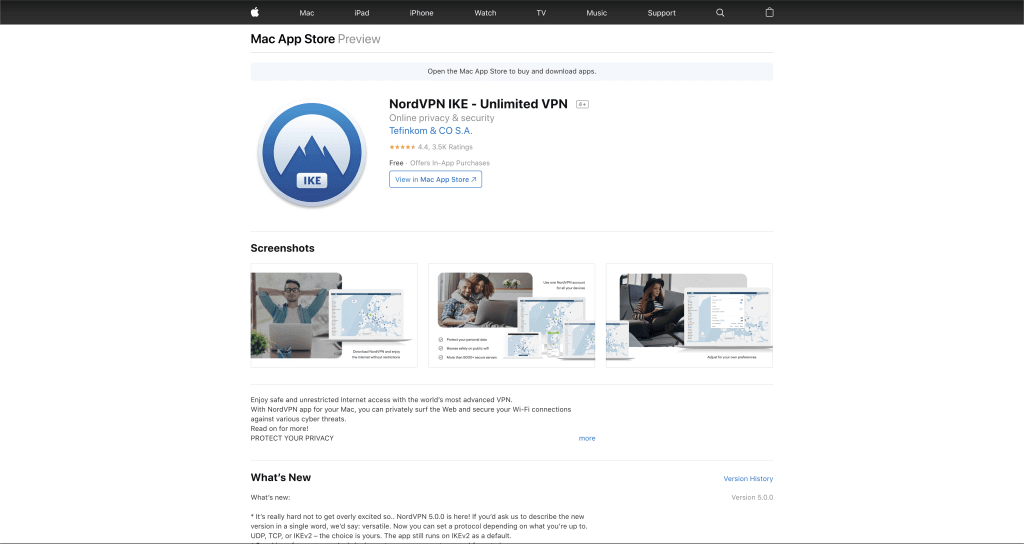Click the NordVPN IKE - Unlimited VPN title

coord(478,104)
